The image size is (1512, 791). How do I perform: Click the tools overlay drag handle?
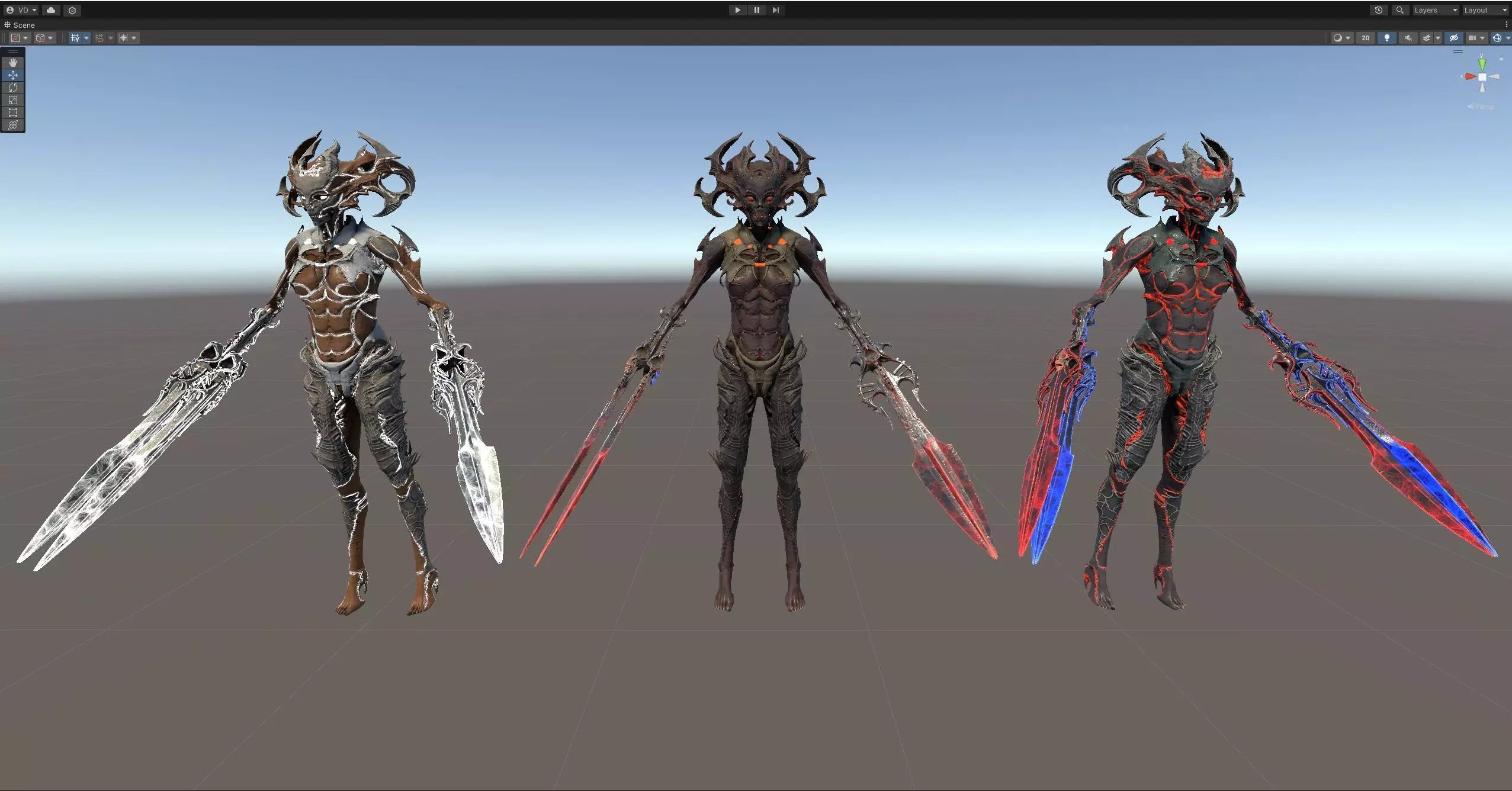[x=13, y=52]
